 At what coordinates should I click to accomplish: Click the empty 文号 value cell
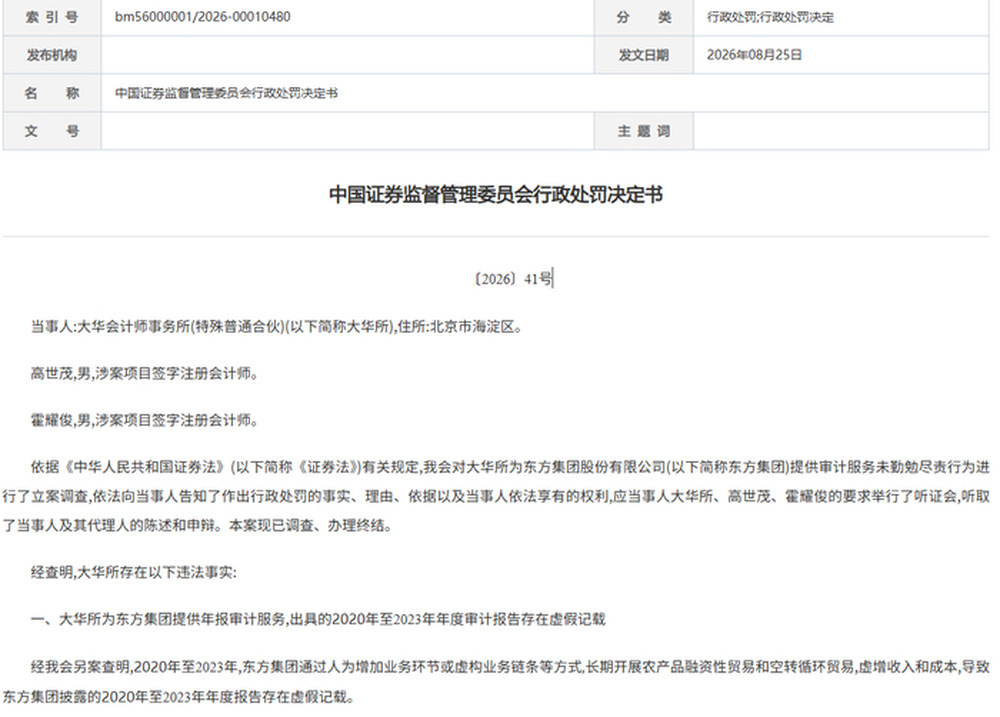pyautogui.click(x=348, y=131)
